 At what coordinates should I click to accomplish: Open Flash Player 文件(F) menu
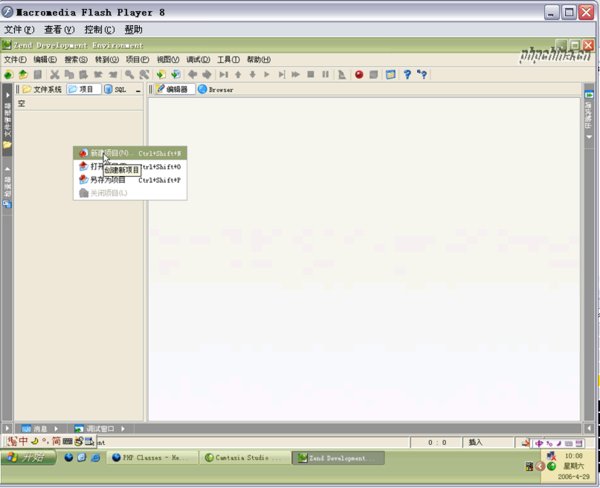(19, 29)
